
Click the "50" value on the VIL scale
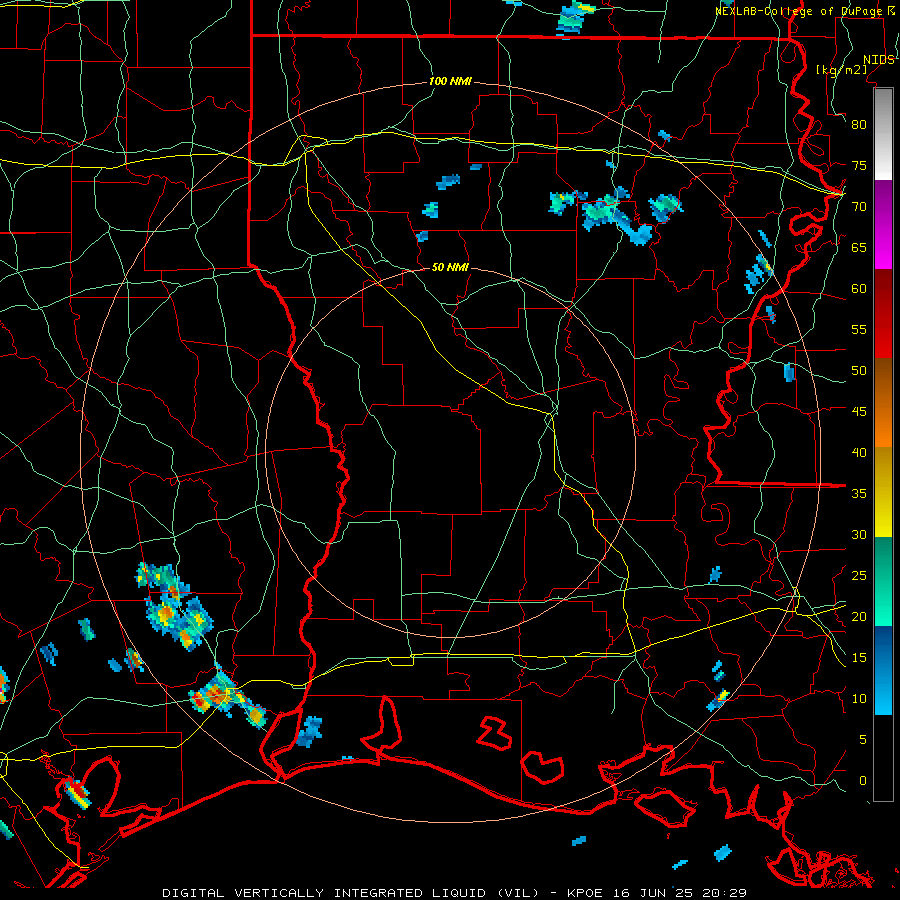tap(859, 371)
